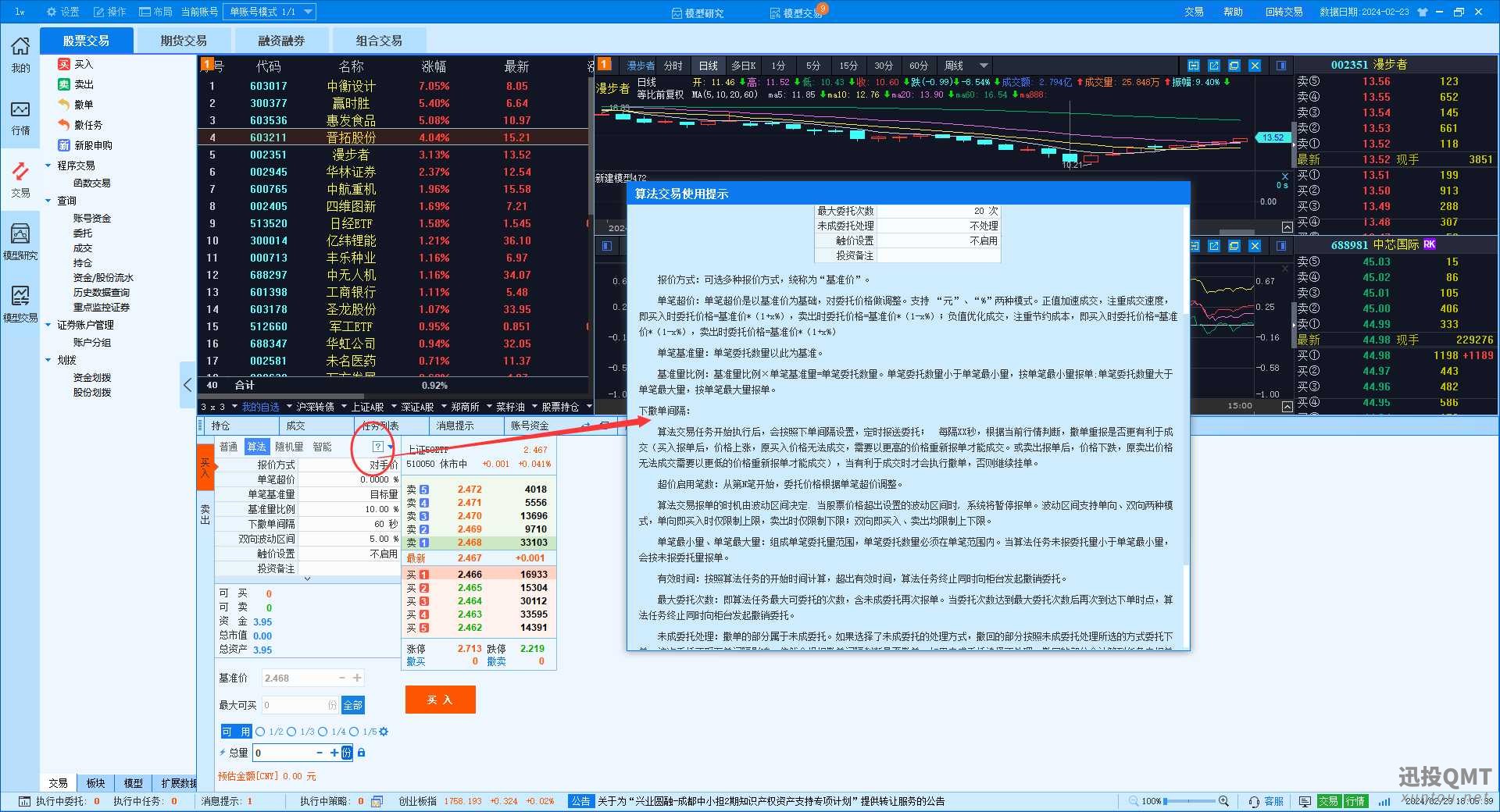Open the 单账号模式 account mode dropdown
The width and height of the screenshot is (1500, 812).
tap(270, 12)
